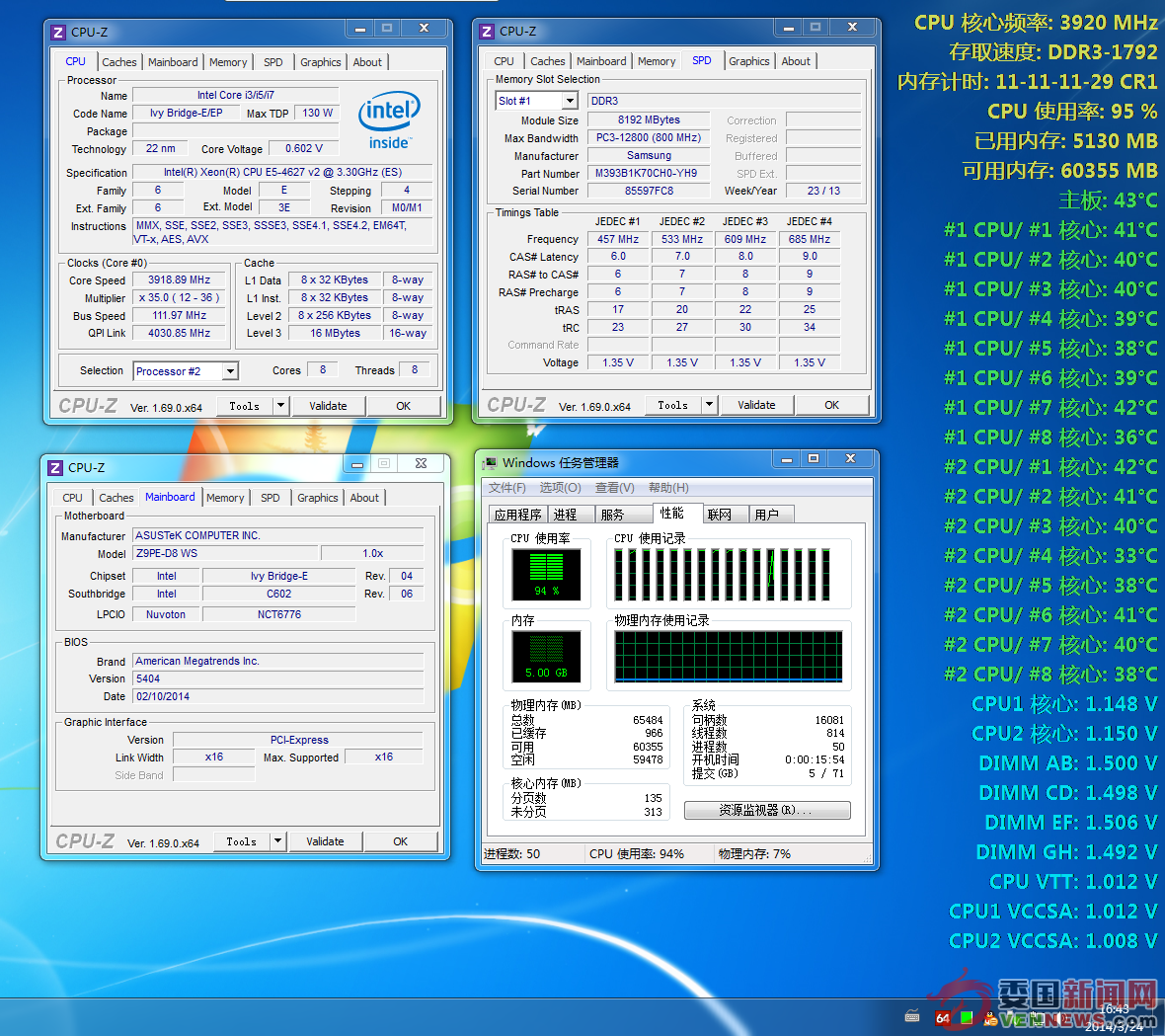Screen dimensions: 1165x1036
Task: Switch to Mainboard tab in the CPU-tab CPU-Z window
Action: 173,62
